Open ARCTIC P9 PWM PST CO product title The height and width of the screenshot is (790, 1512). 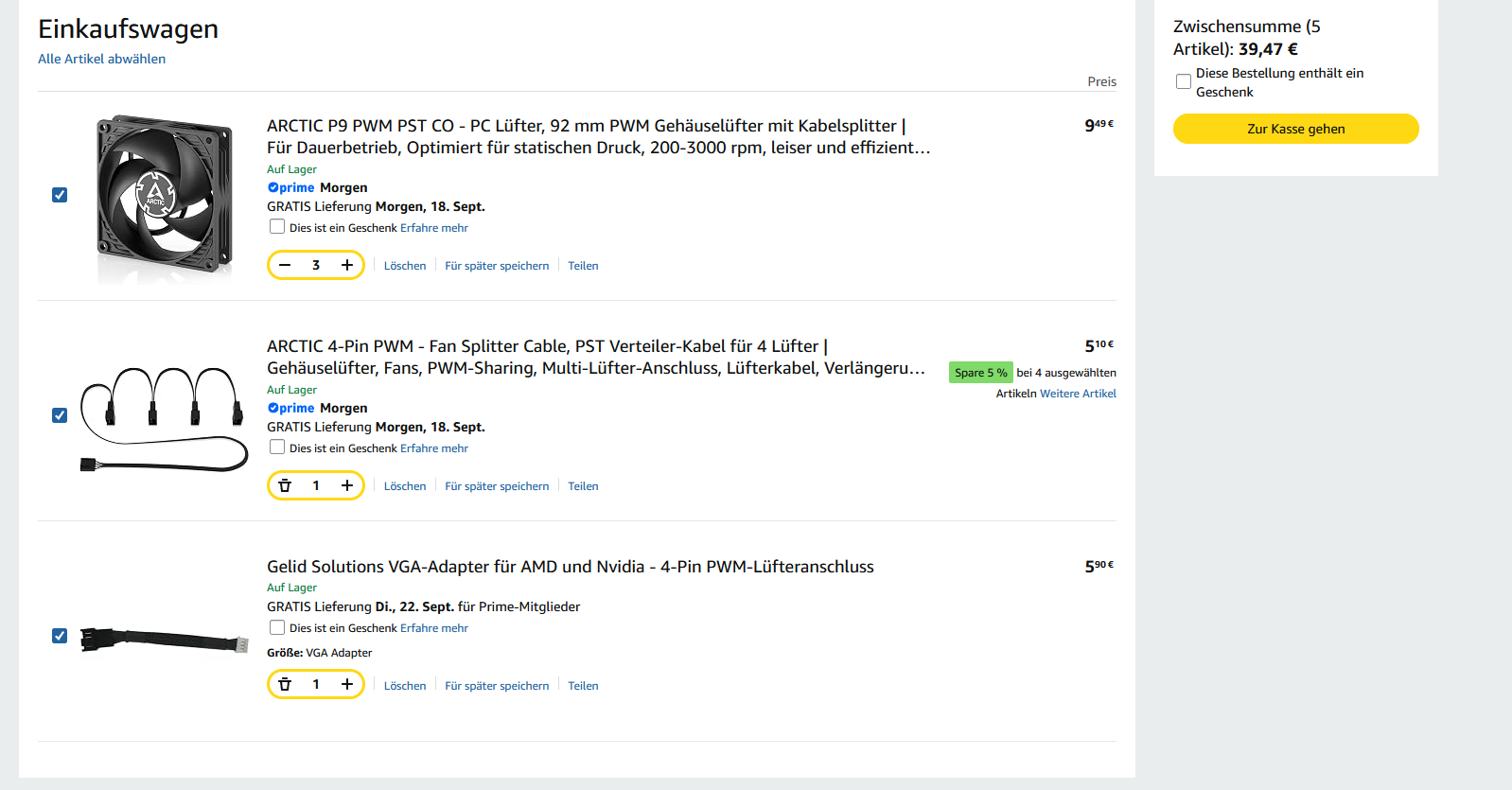click(598, 136)
